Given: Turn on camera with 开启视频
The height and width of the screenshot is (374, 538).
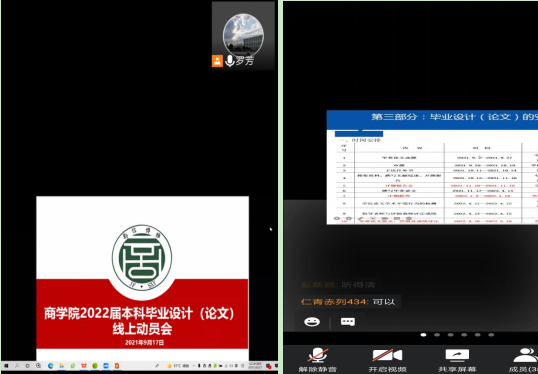Looking at the screenshot, I should pos(387,360).
